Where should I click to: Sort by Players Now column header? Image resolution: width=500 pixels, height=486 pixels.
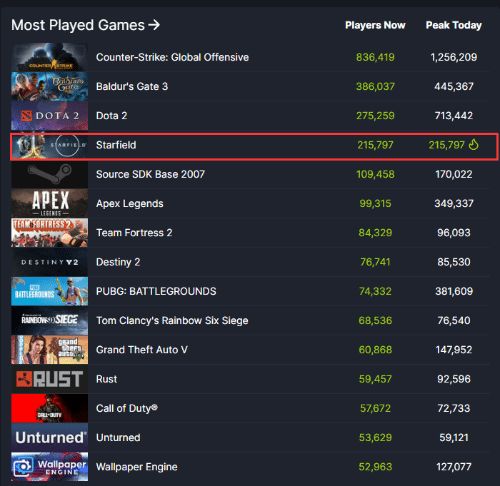pos(375,25)
